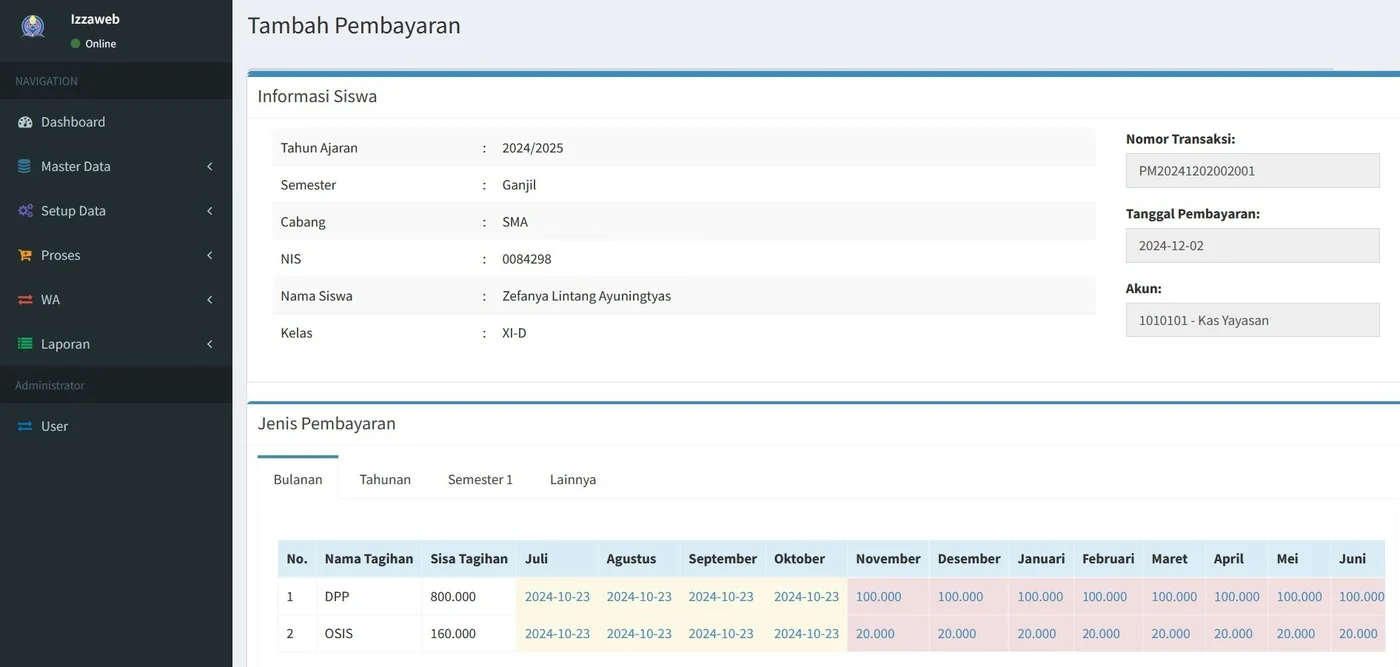
Task: Click the Laporan list icon
Action: 25,344
